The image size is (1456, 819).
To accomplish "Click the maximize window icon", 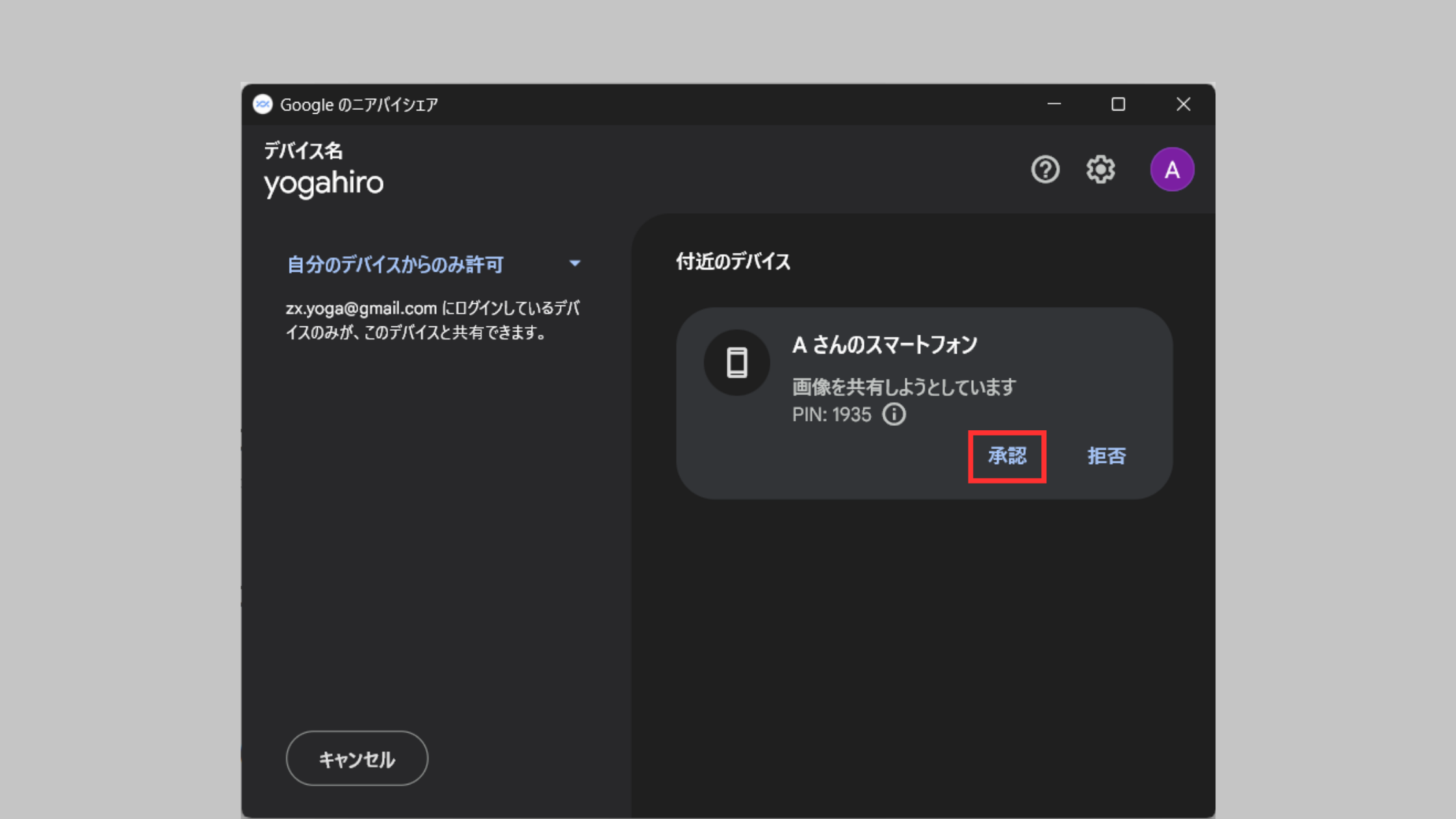I will (1117, 105).
